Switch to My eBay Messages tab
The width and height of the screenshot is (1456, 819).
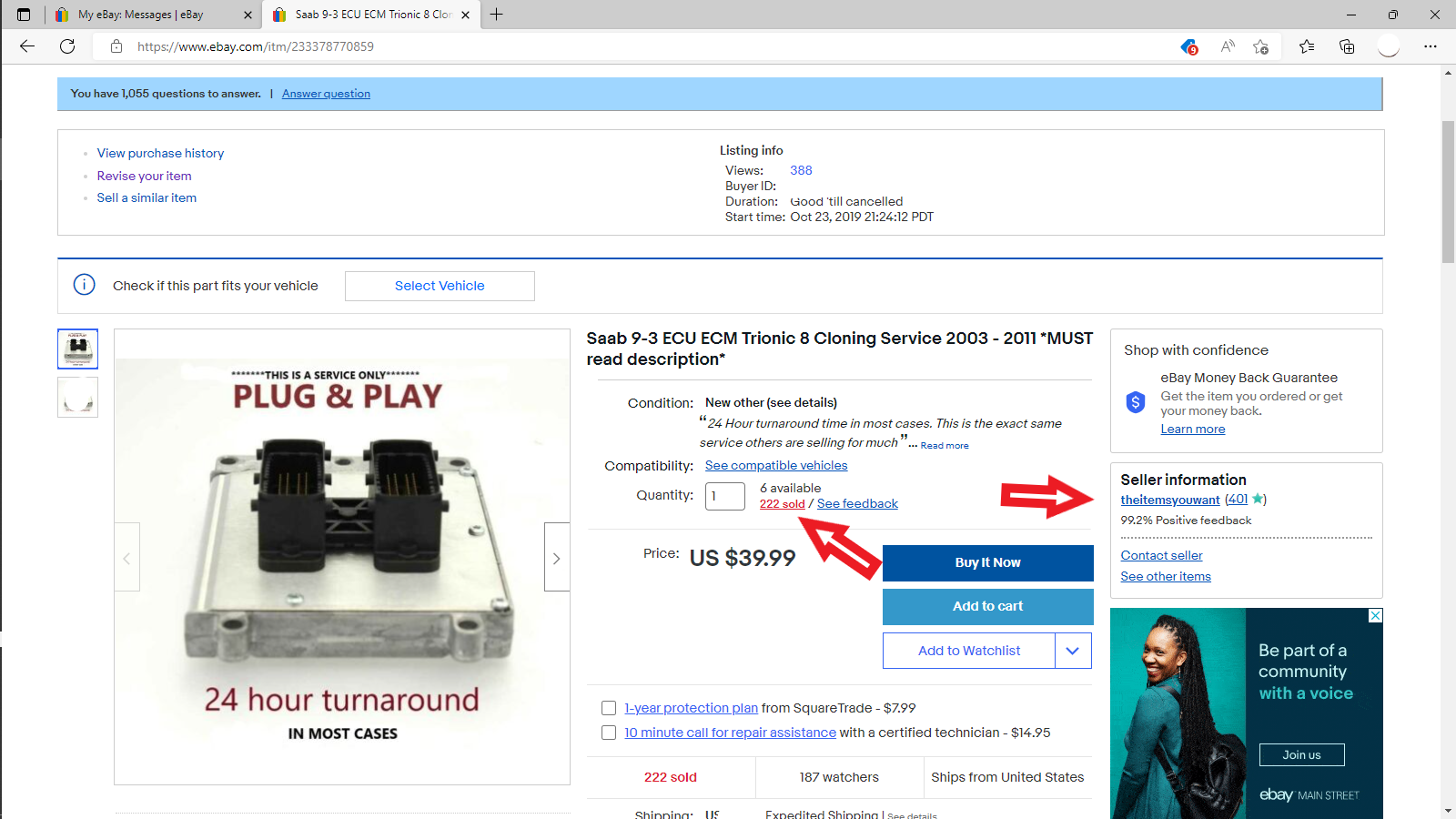(x=152, y=15)
